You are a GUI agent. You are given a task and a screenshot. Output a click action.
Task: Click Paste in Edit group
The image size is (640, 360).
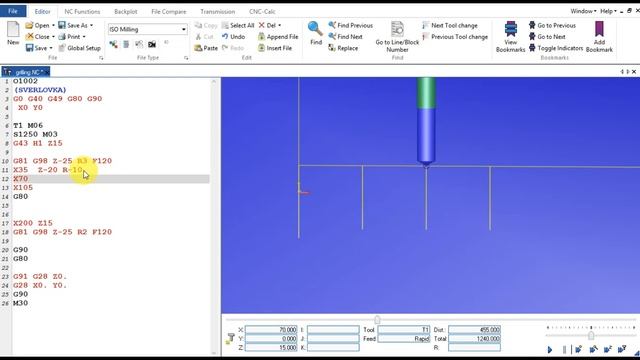pos(206,48)
